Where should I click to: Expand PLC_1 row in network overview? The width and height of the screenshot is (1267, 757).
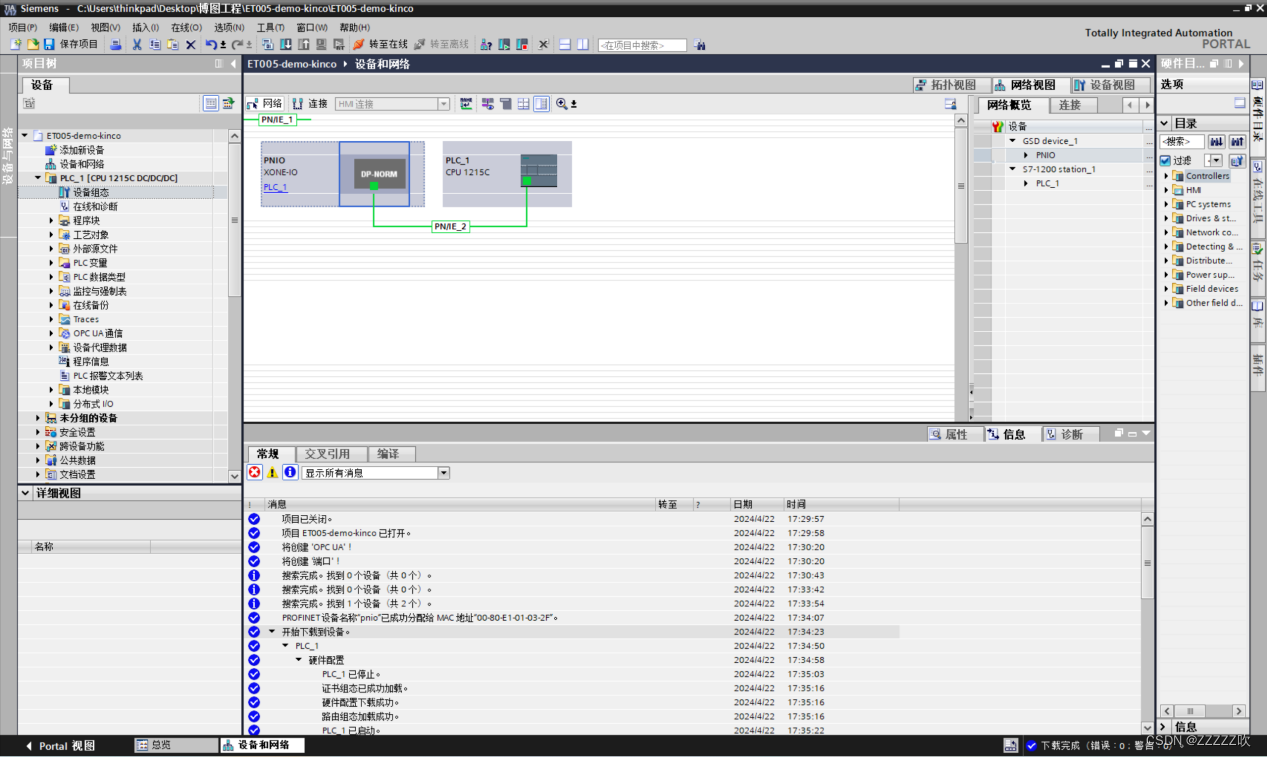point(1026,183)
